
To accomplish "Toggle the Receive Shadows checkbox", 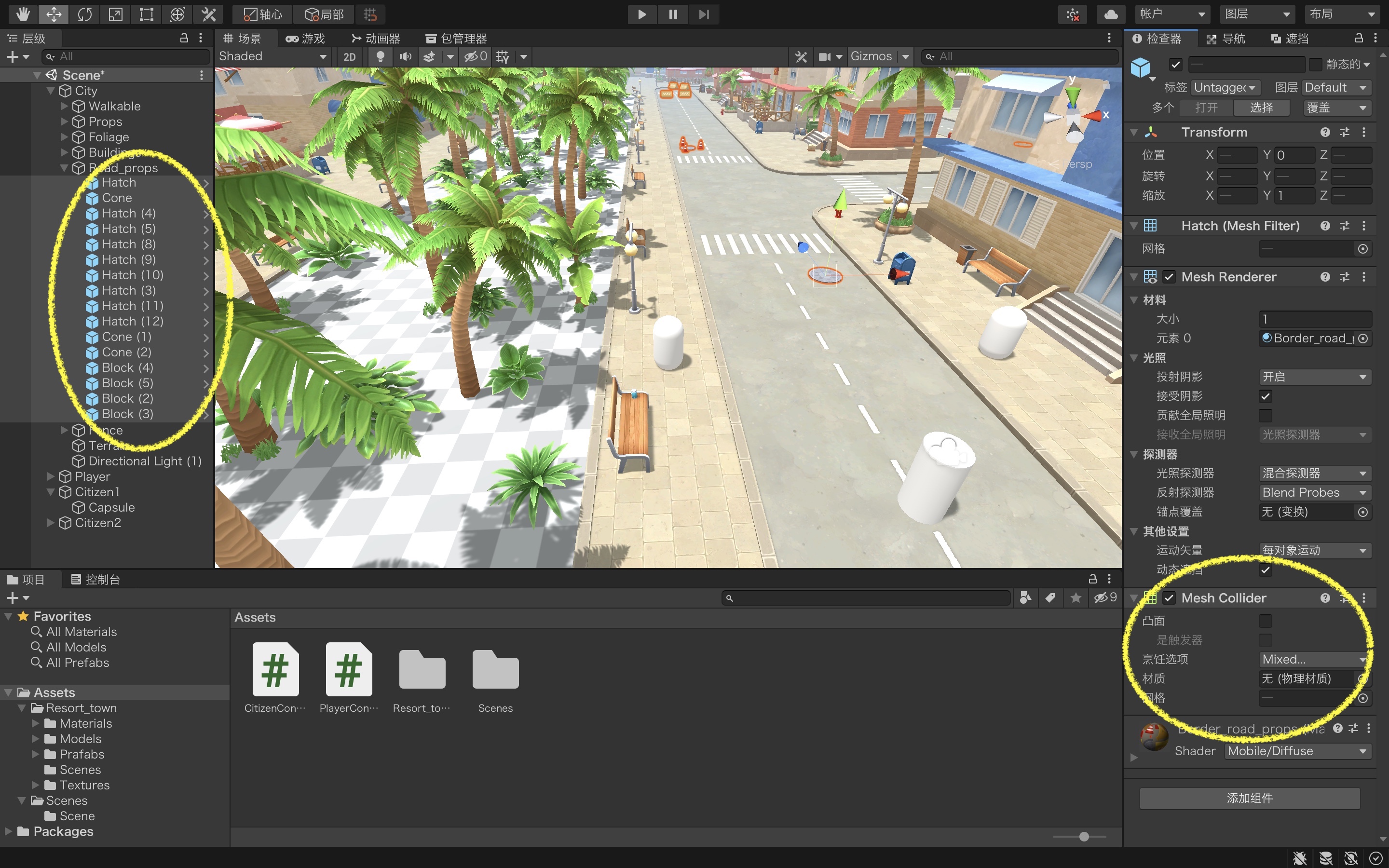I will pos(1265,396).
